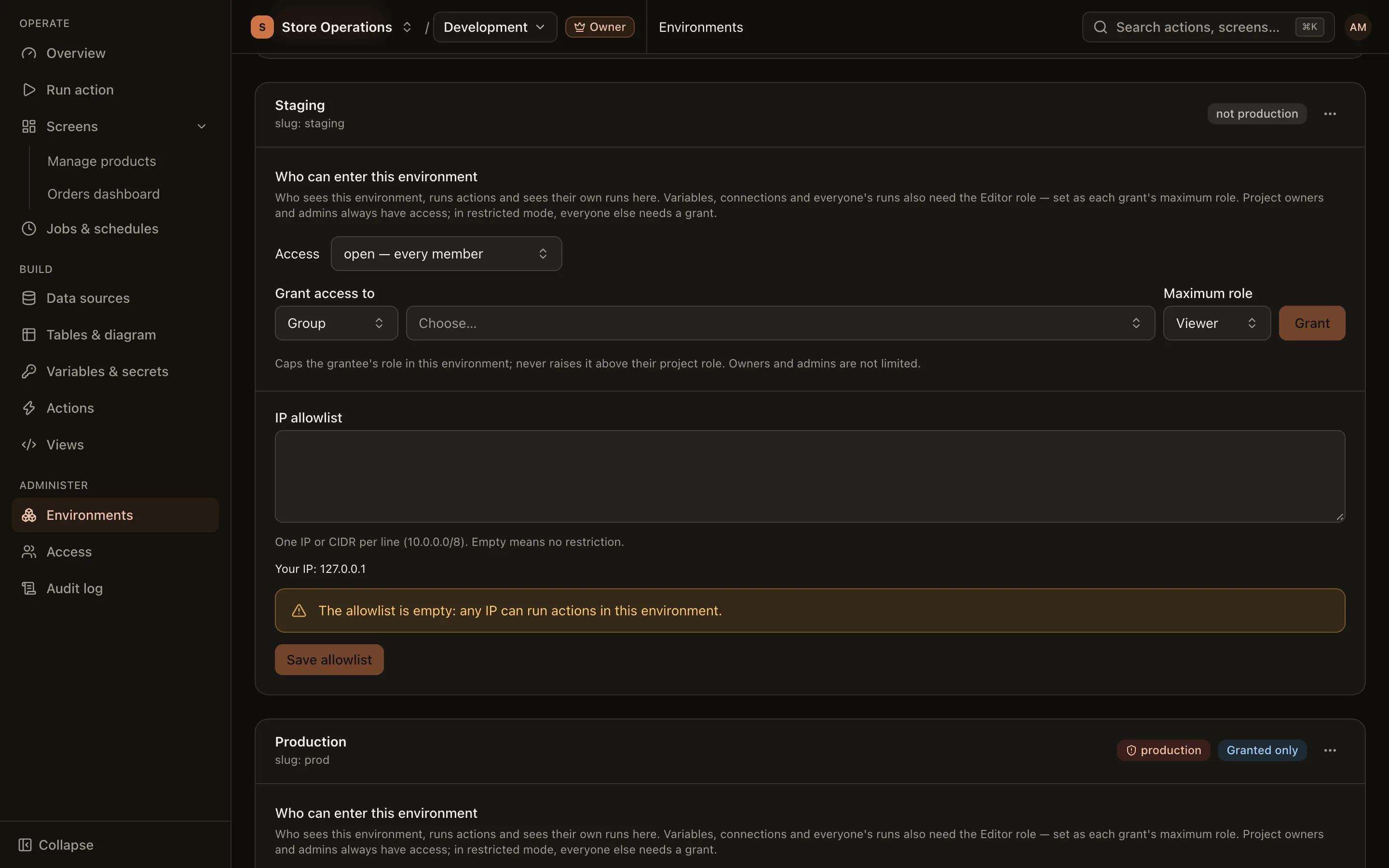Open the Staging card more-options menu
This screenshot has width=1389, height=868.
[x=1330, y=114]
